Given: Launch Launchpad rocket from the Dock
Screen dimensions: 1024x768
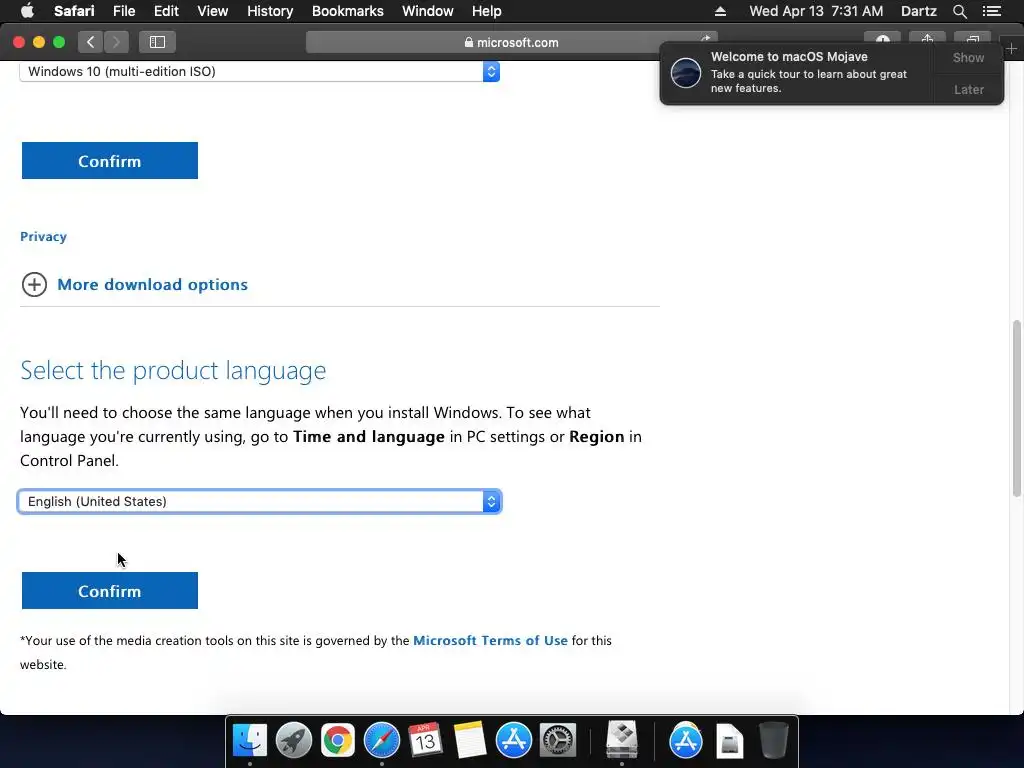Looking at the screenshot, I should coord(294,741).
